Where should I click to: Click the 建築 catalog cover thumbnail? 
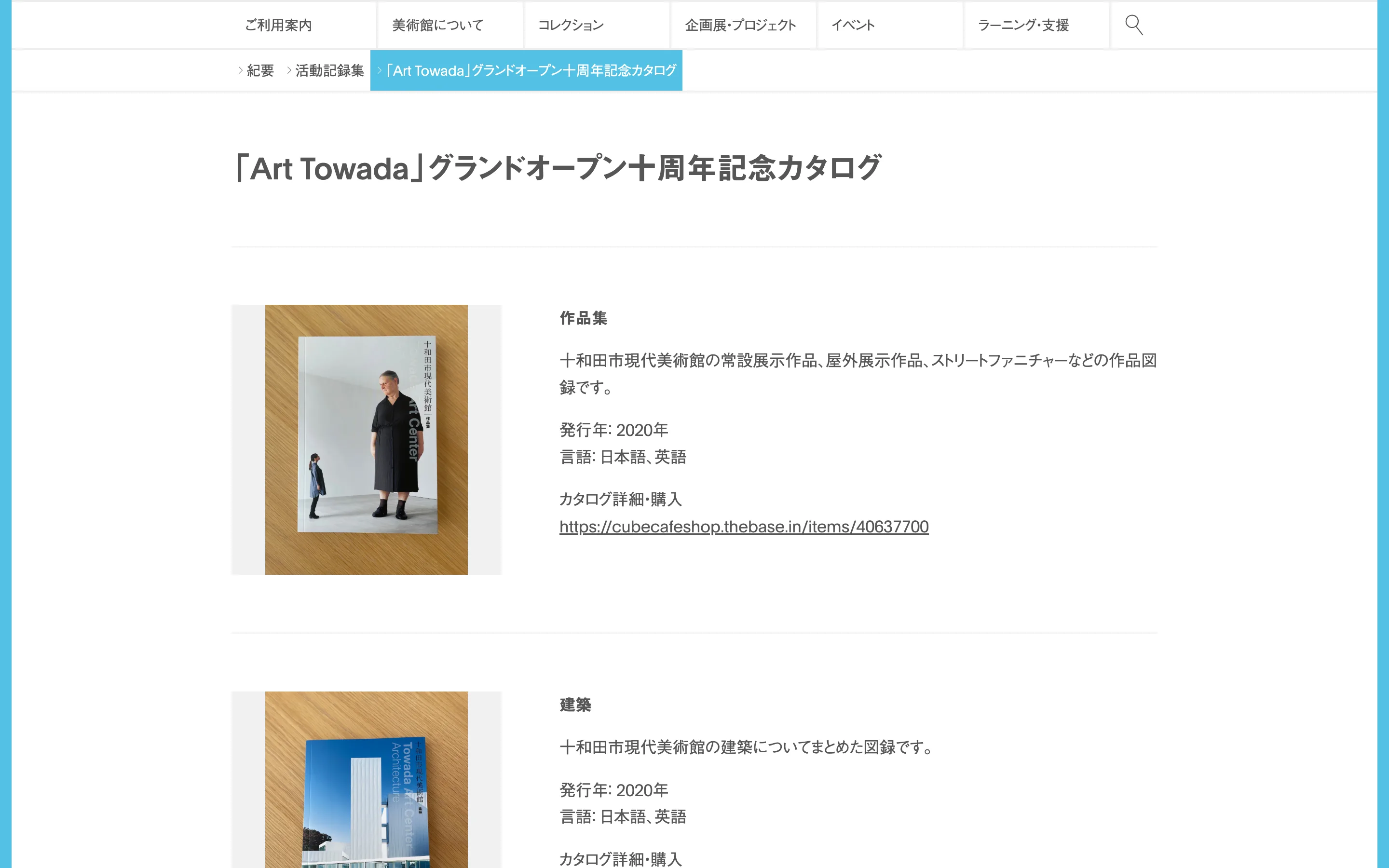pos(366,780)
